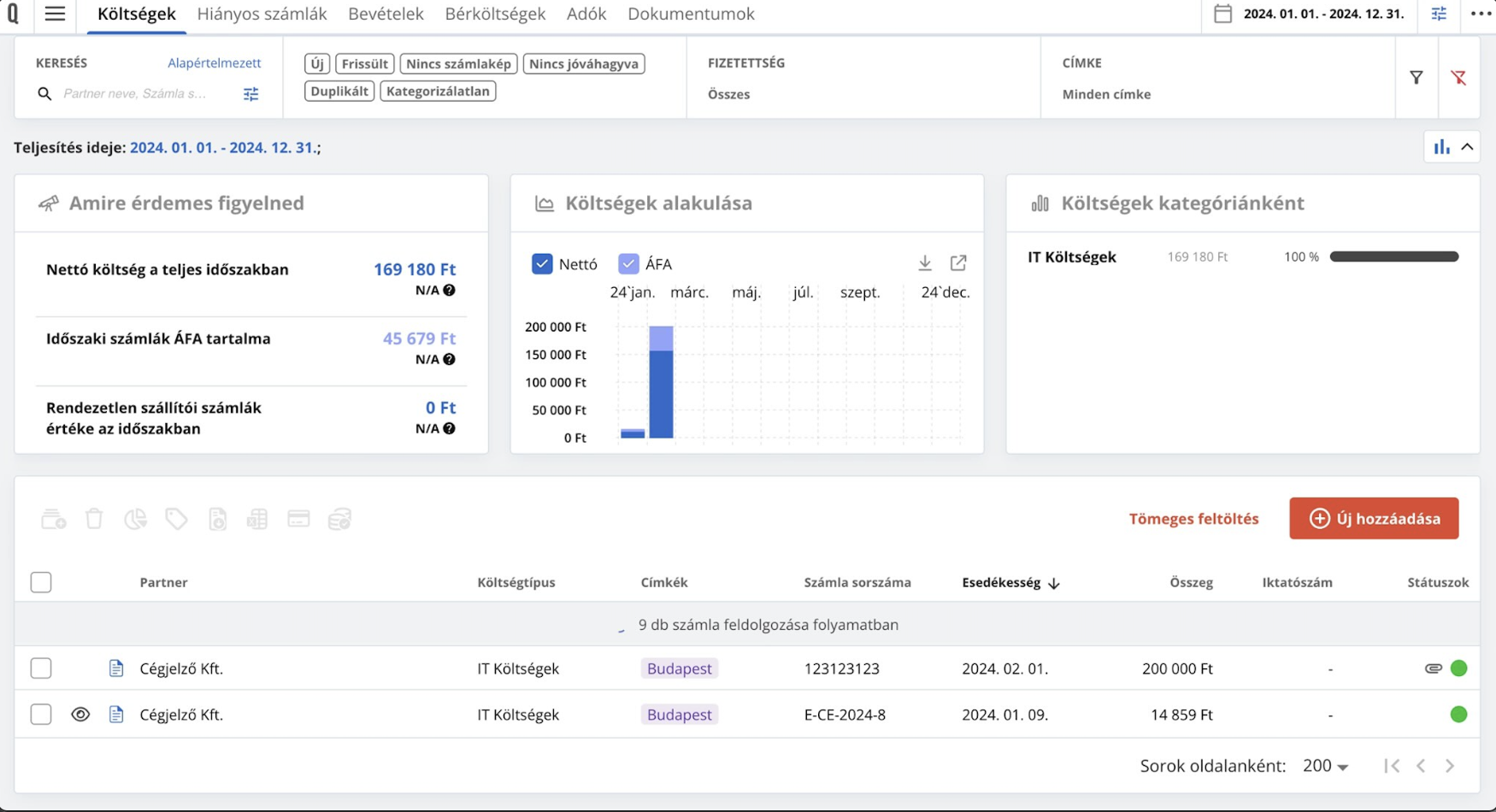Image resolution: width=1496 pixels, height=812 pixels.
Task: Open cost chart in external view
Action: click(x=958, y=263)
